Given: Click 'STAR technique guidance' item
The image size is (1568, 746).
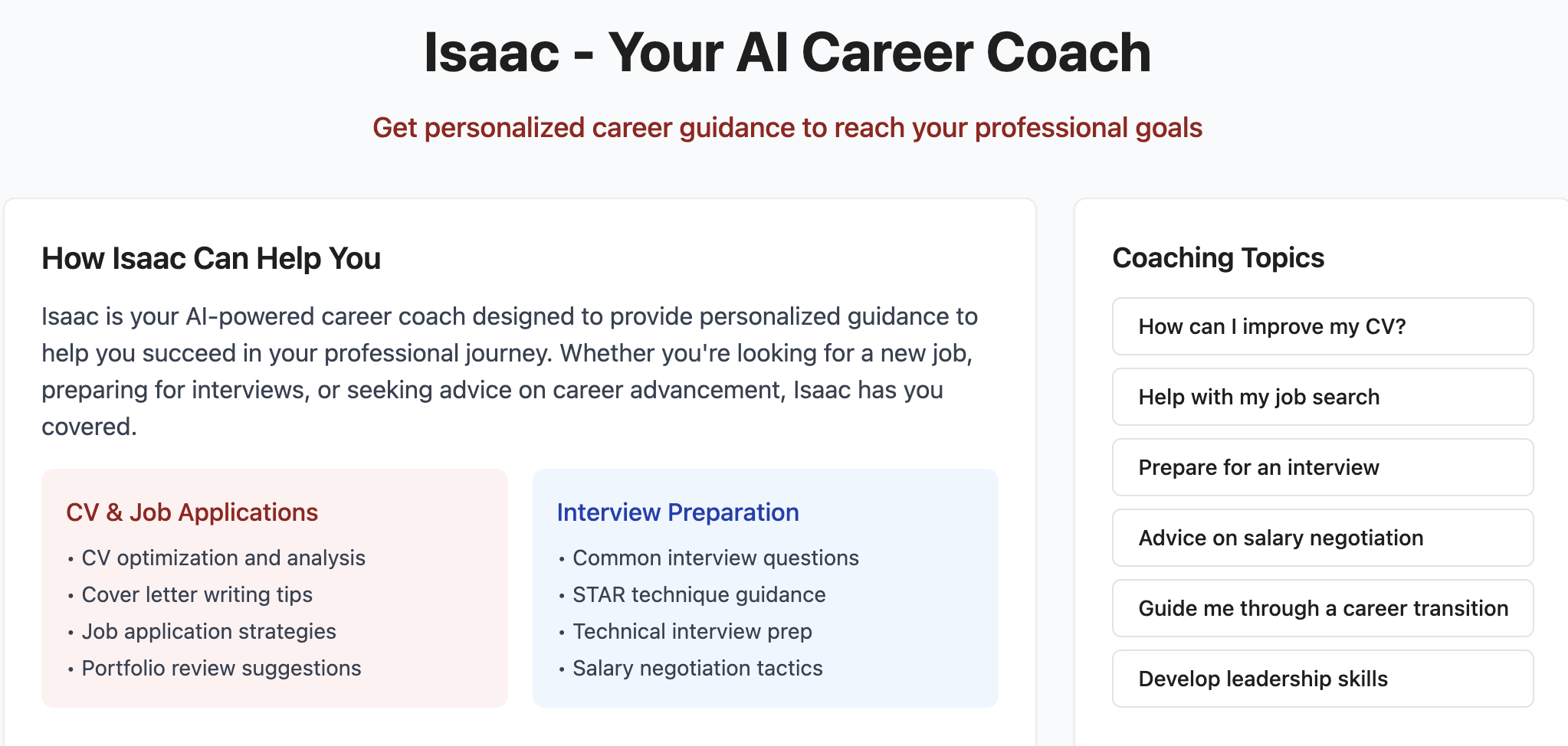Looking at the screenshot, I should click(x=699, y=594).
